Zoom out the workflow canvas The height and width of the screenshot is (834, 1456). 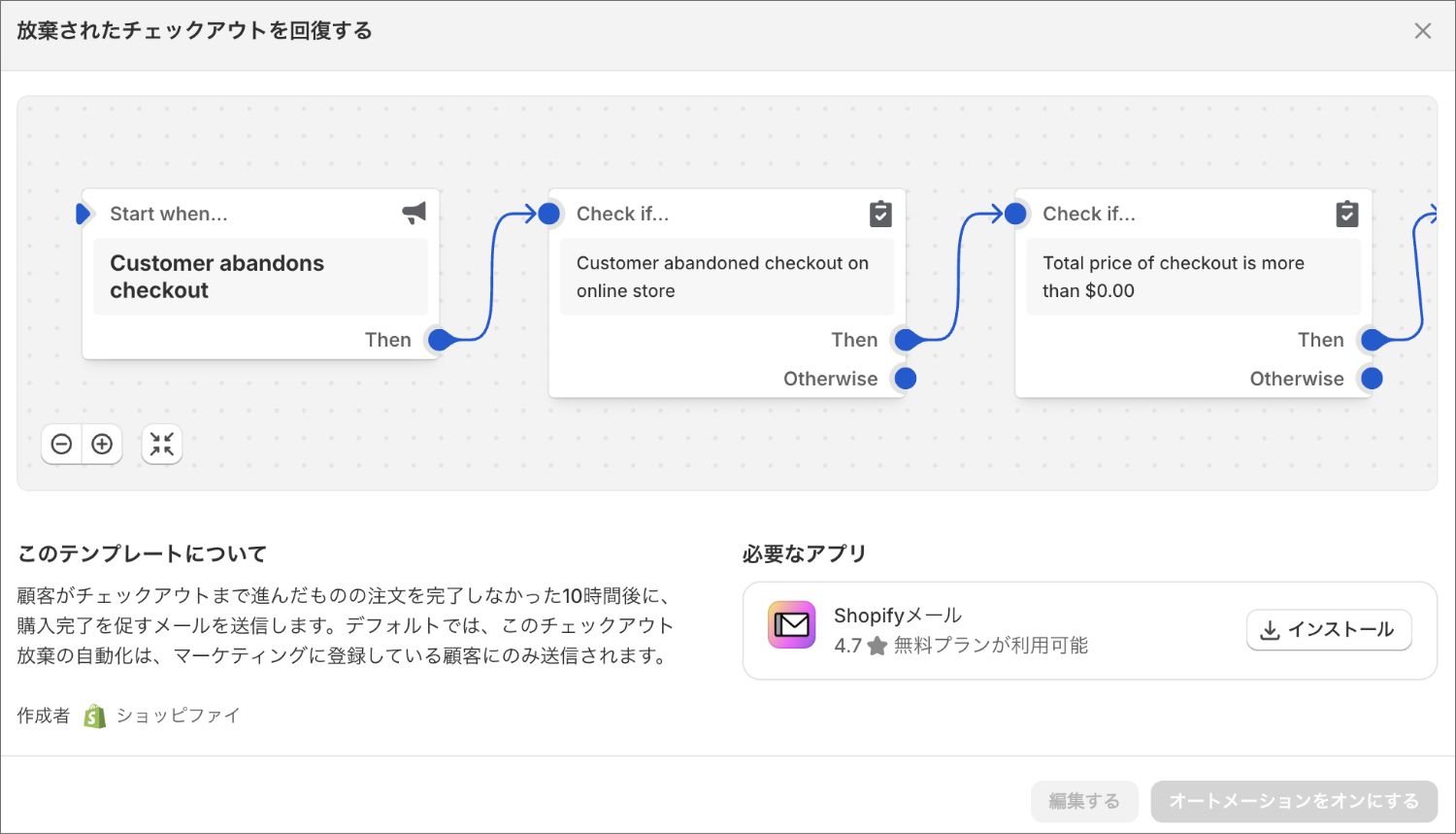[62, 445]
